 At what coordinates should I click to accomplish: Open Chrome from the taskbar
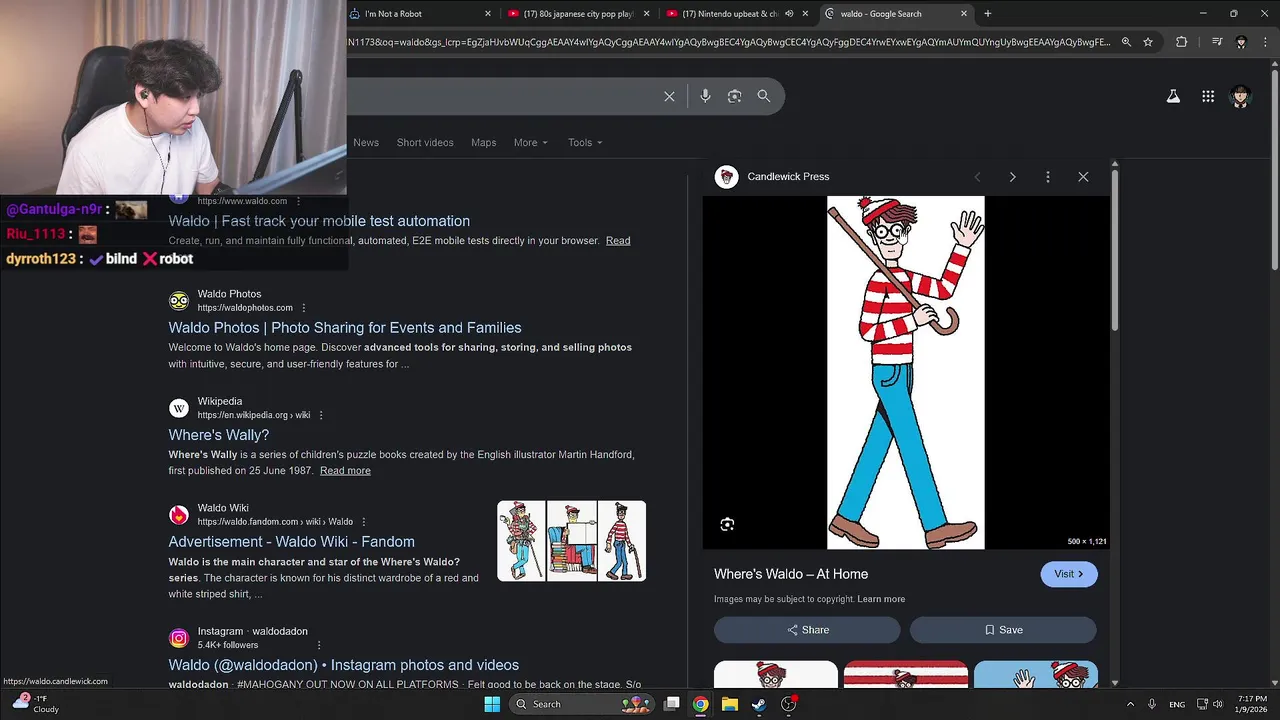pyautogui.click(x=701, y=704)
